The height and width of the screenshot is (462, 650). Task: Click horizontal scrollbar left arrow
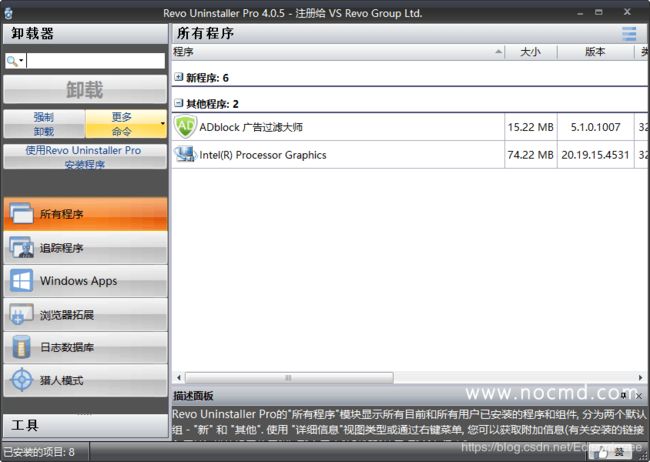point(179,377)
